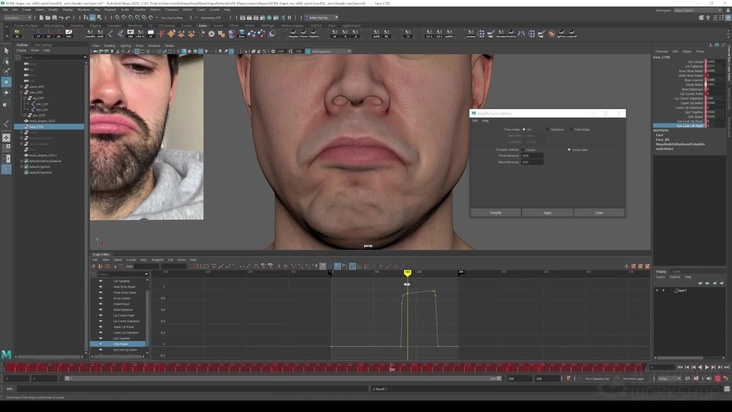Open the Animation menu set dropdown

tap(17, 18)
